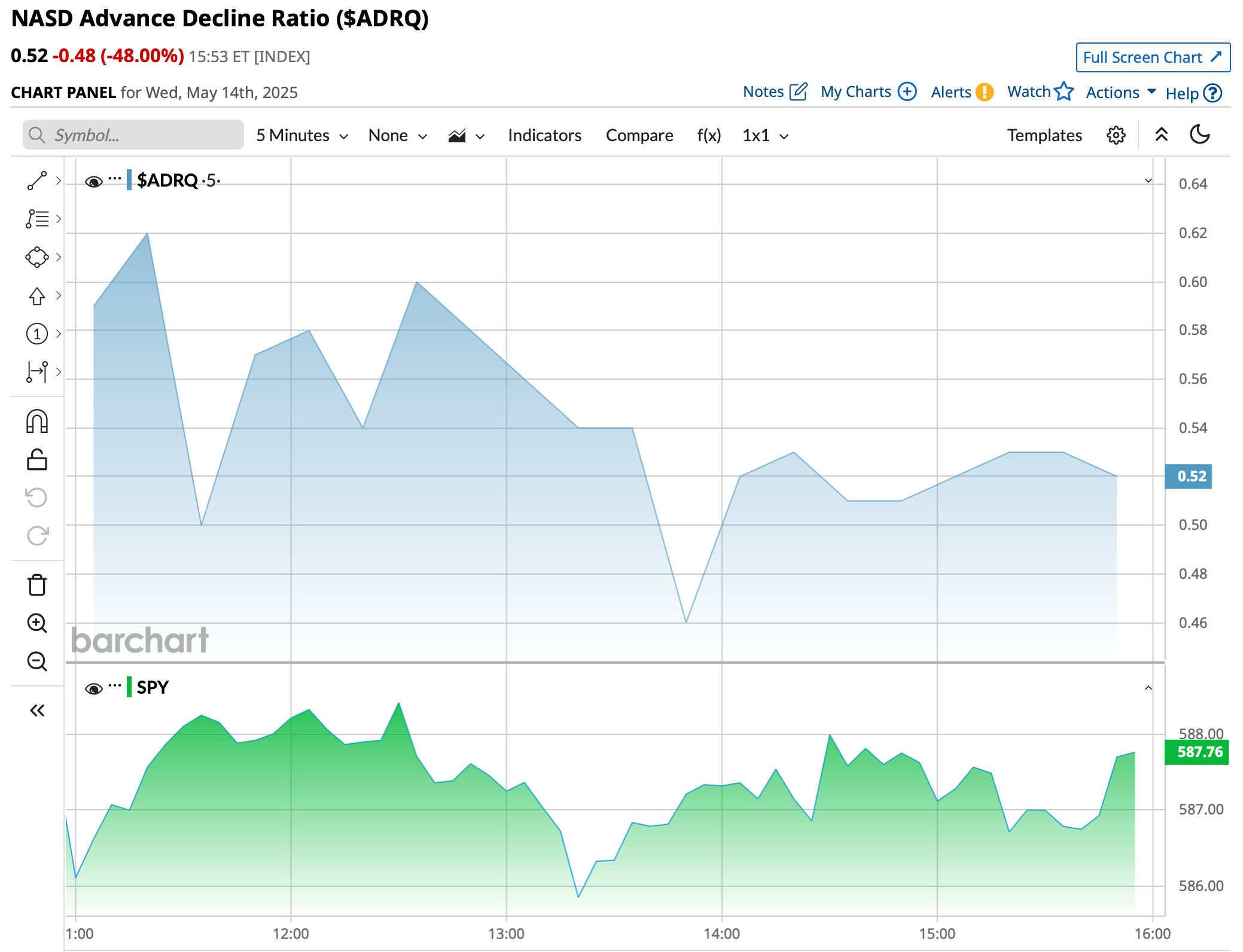This screenshot has height=952, width=1243.
Task: Click the SPY green color swatch
Action: tap(129, 687)
